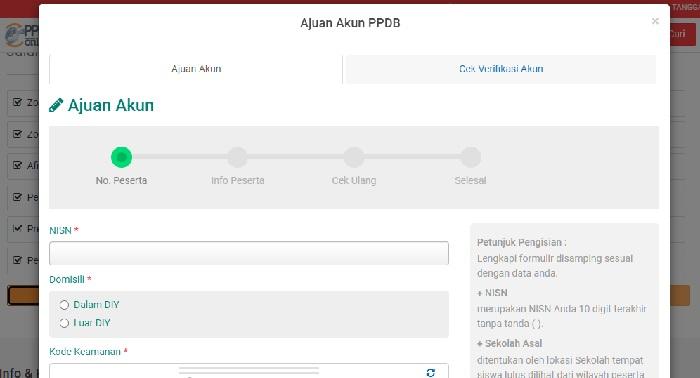Choose the Luar DIY radio option

click(64, 323)
